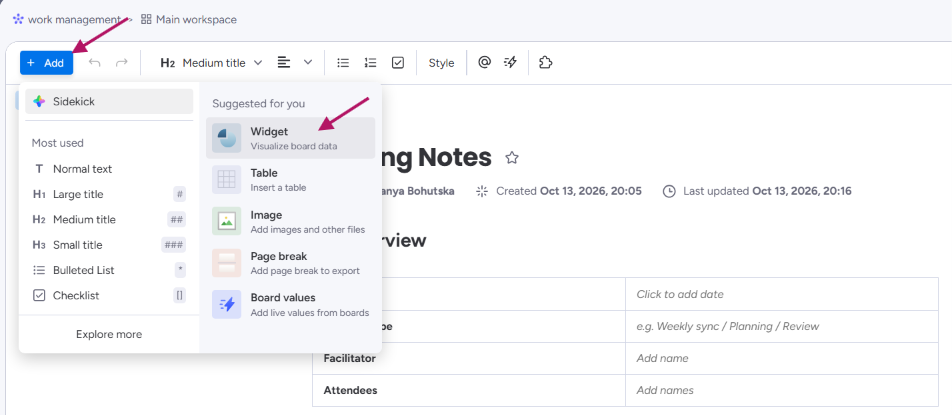Click the 'e.g. Weekly sync / Planning / Review' cell

(x=782, y=326)
